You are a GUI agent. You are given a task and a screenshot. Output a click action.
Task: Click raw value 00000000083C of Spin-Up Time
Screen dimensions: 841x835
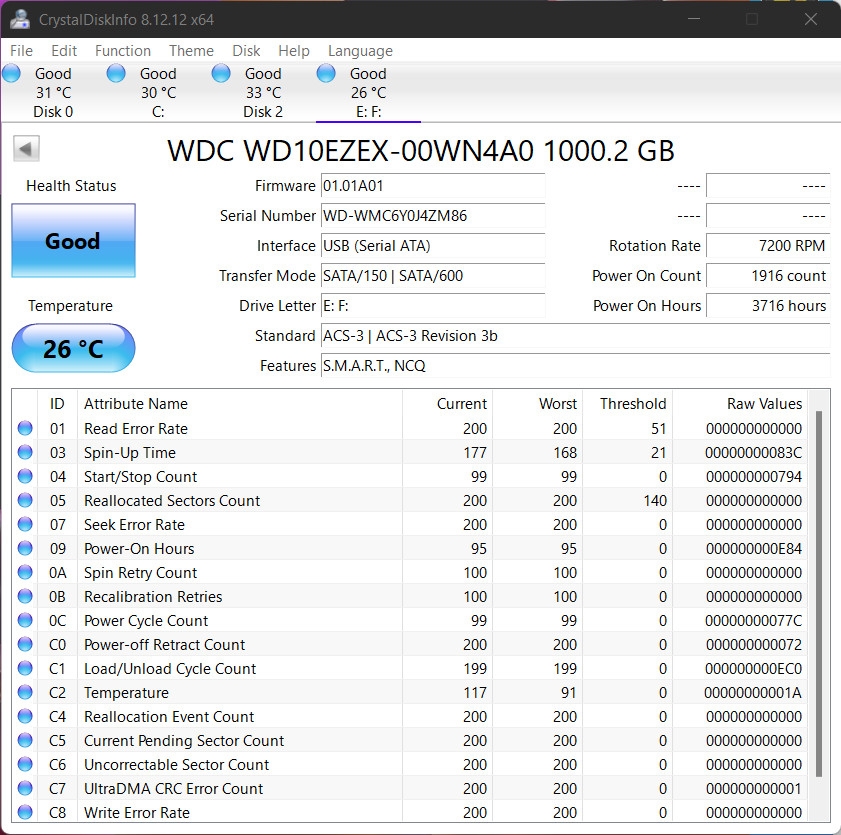click(753, 453)
